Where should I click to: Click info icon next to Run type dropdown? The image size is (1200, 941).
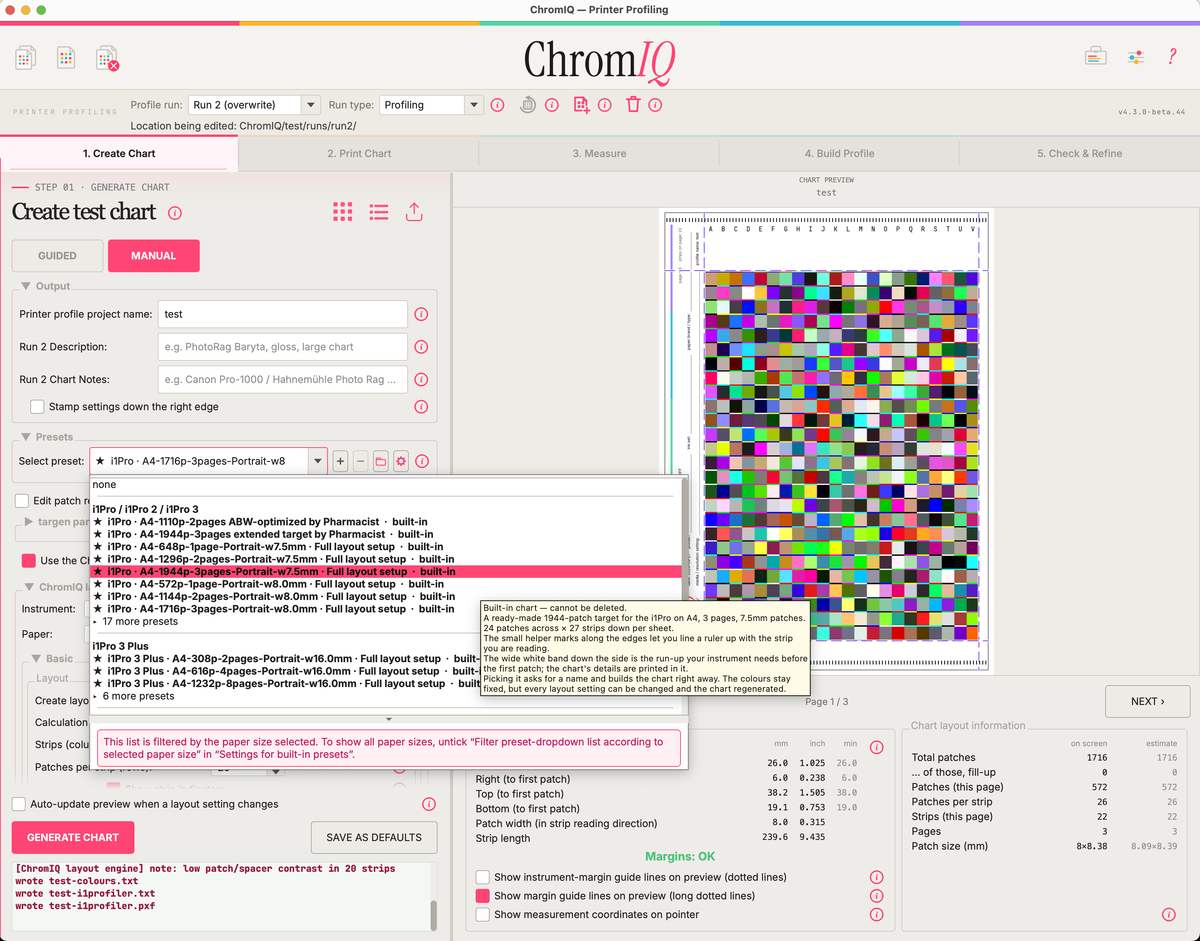coord(498,105)
